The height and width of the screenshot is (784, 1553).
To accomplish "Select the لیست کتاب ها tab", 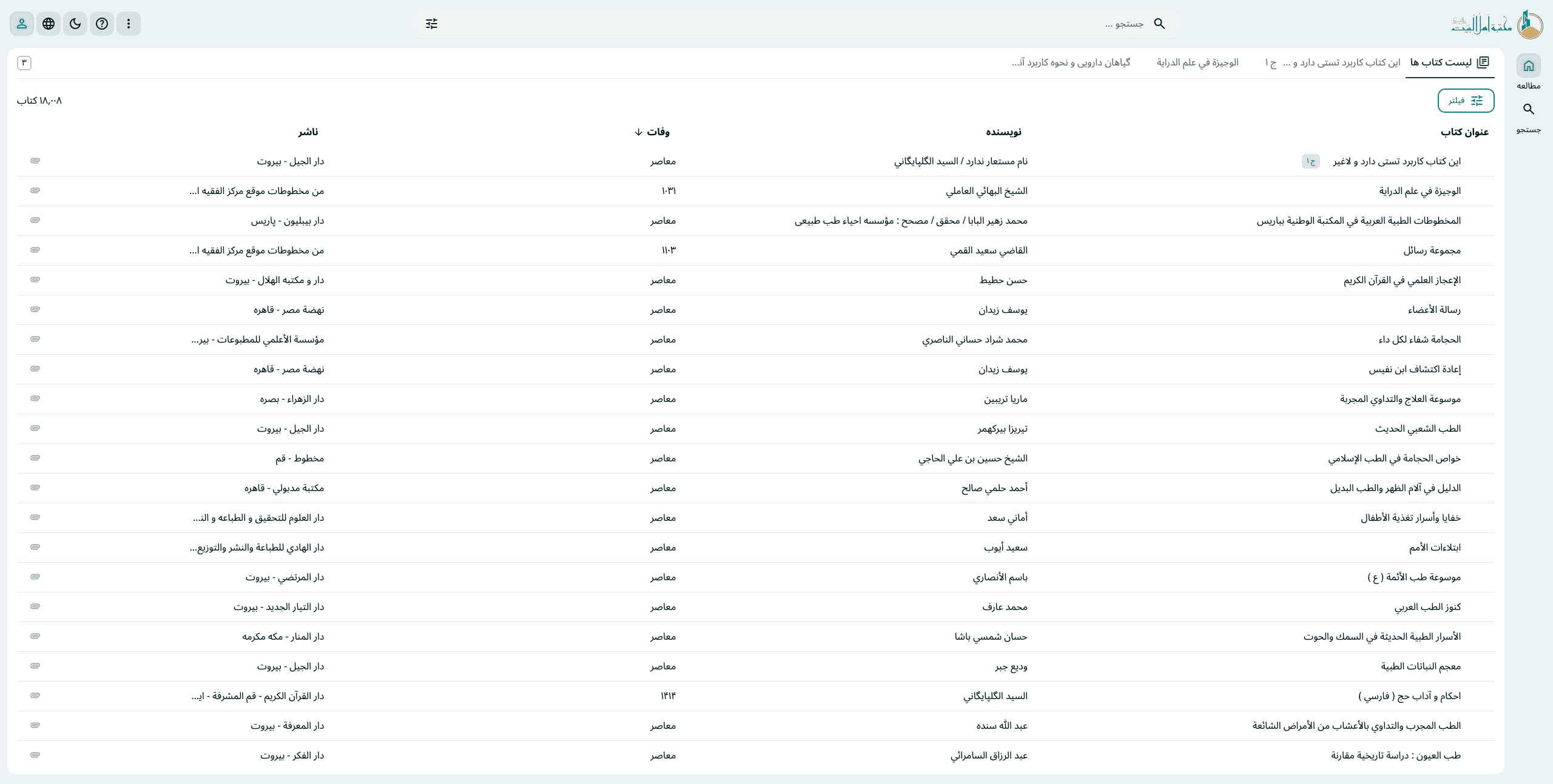I will [1449, 62].
